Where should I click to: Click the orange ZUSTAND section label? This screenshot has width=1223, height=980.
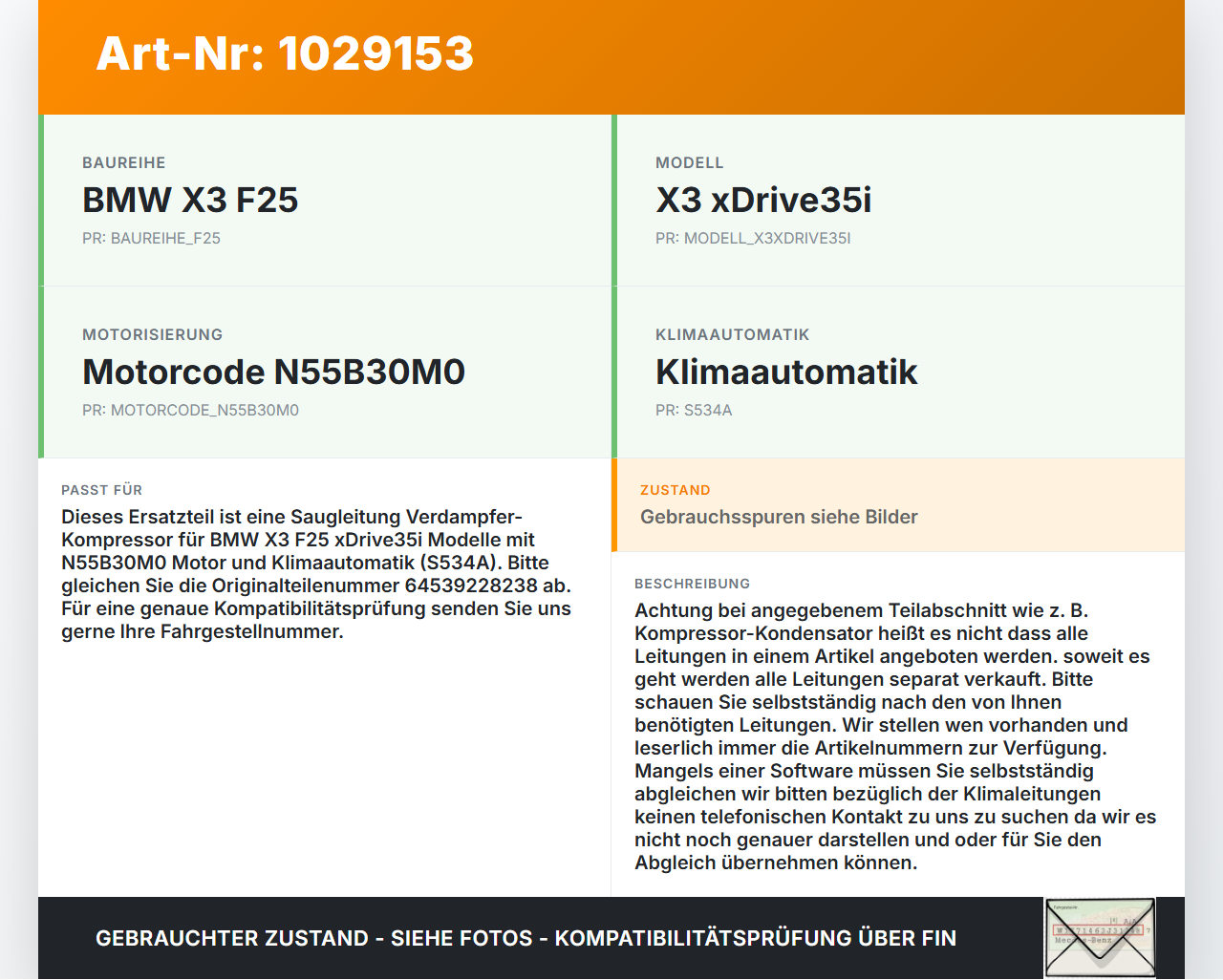click(676, 490)
